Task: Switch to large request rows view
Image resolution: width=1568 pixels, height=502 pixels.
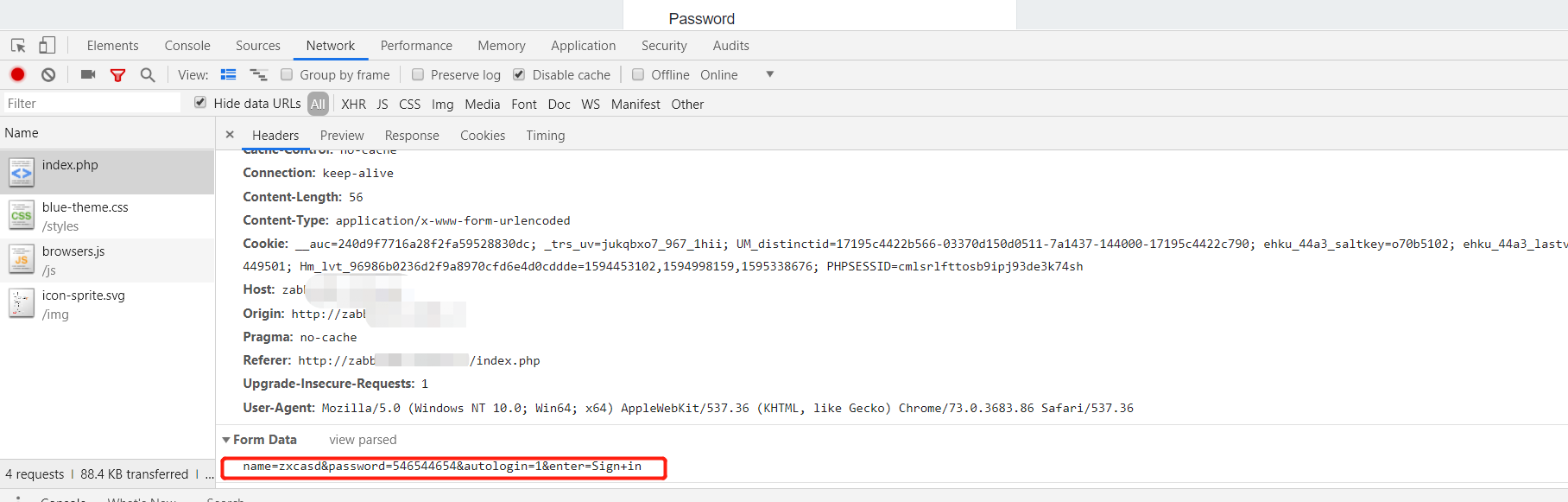Action: coord(228,75)
